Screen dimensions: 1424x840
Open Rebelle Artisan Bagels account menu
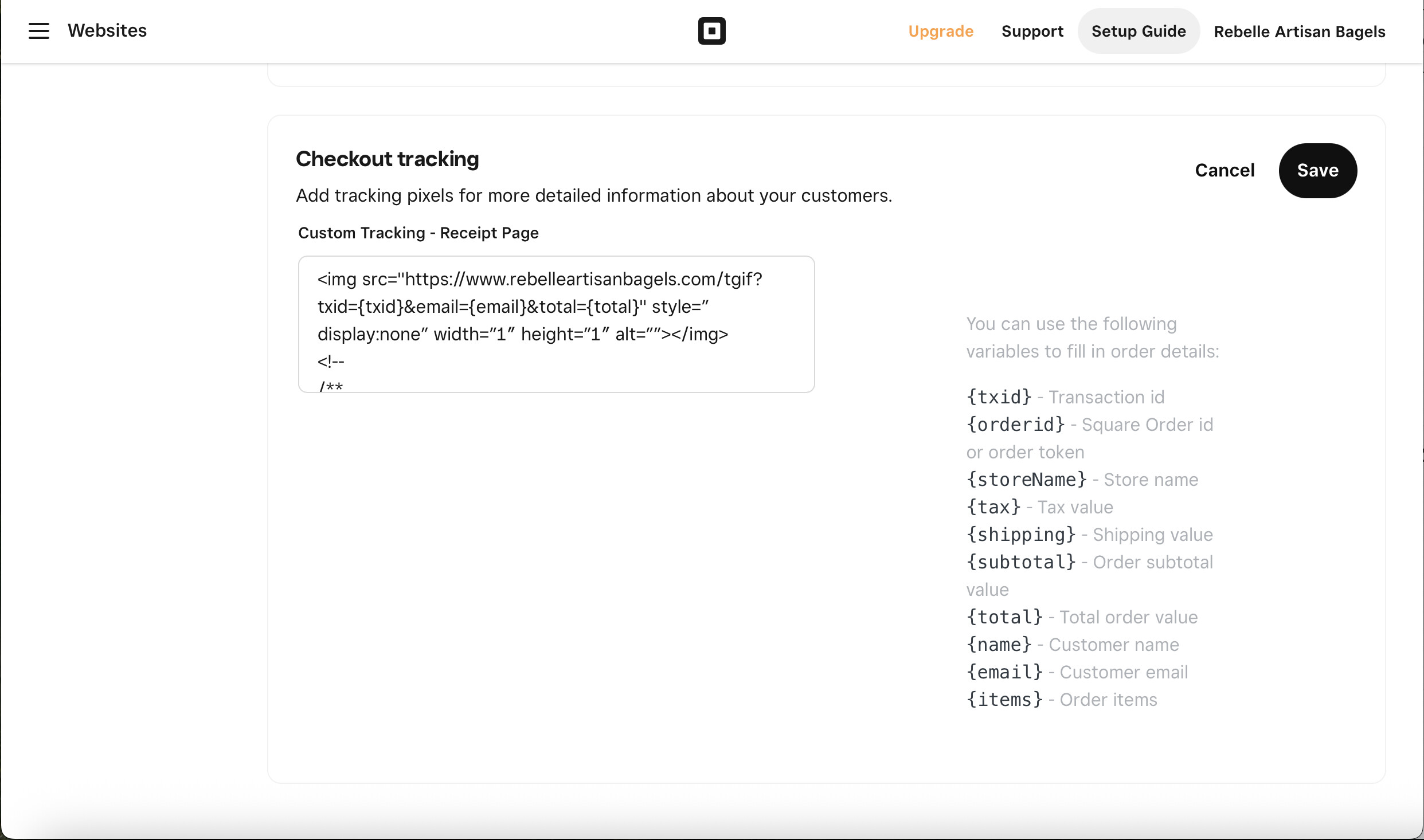click(x=1299, y=32)
